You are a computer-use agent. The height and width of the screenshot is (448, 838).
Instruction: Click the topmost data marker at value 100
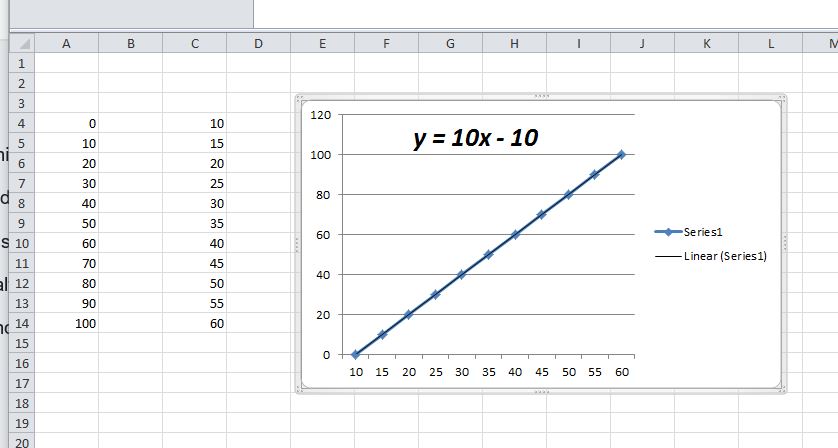[621, 154]
